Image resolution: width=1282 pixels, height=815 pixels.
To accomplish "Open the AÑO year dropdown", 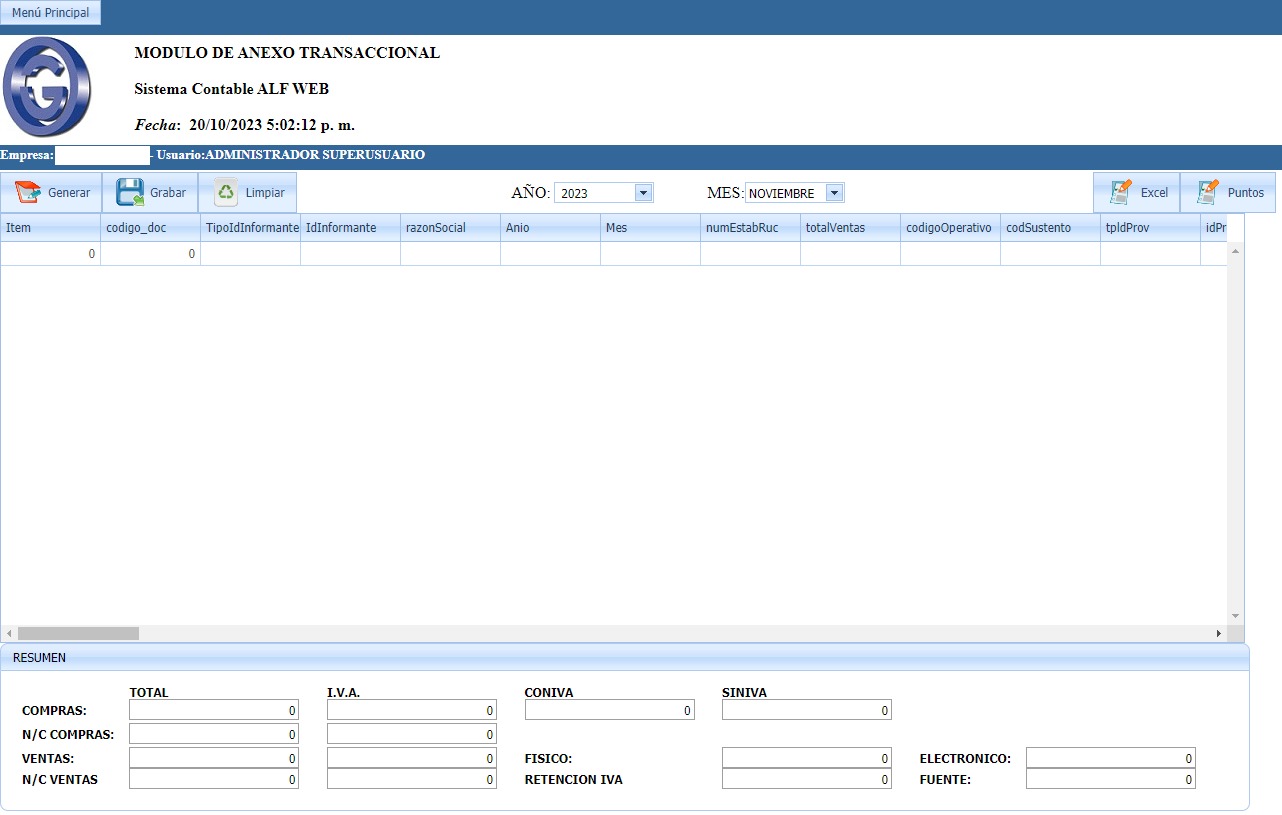I will coord(643,193).
